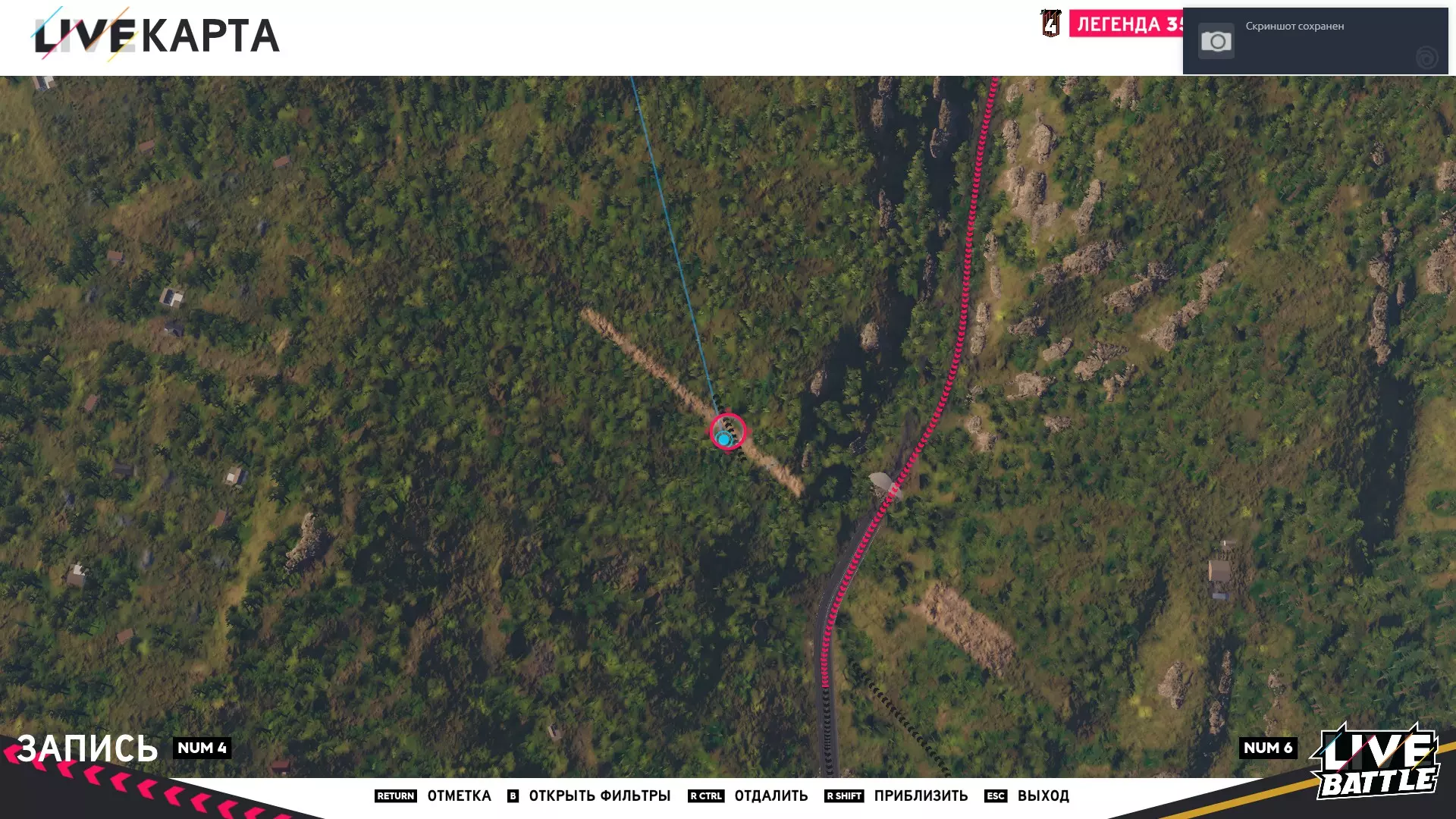The image size is (1456, 819).
Task: Click the LIVE КАРТА logo
Action: (156, 35)
